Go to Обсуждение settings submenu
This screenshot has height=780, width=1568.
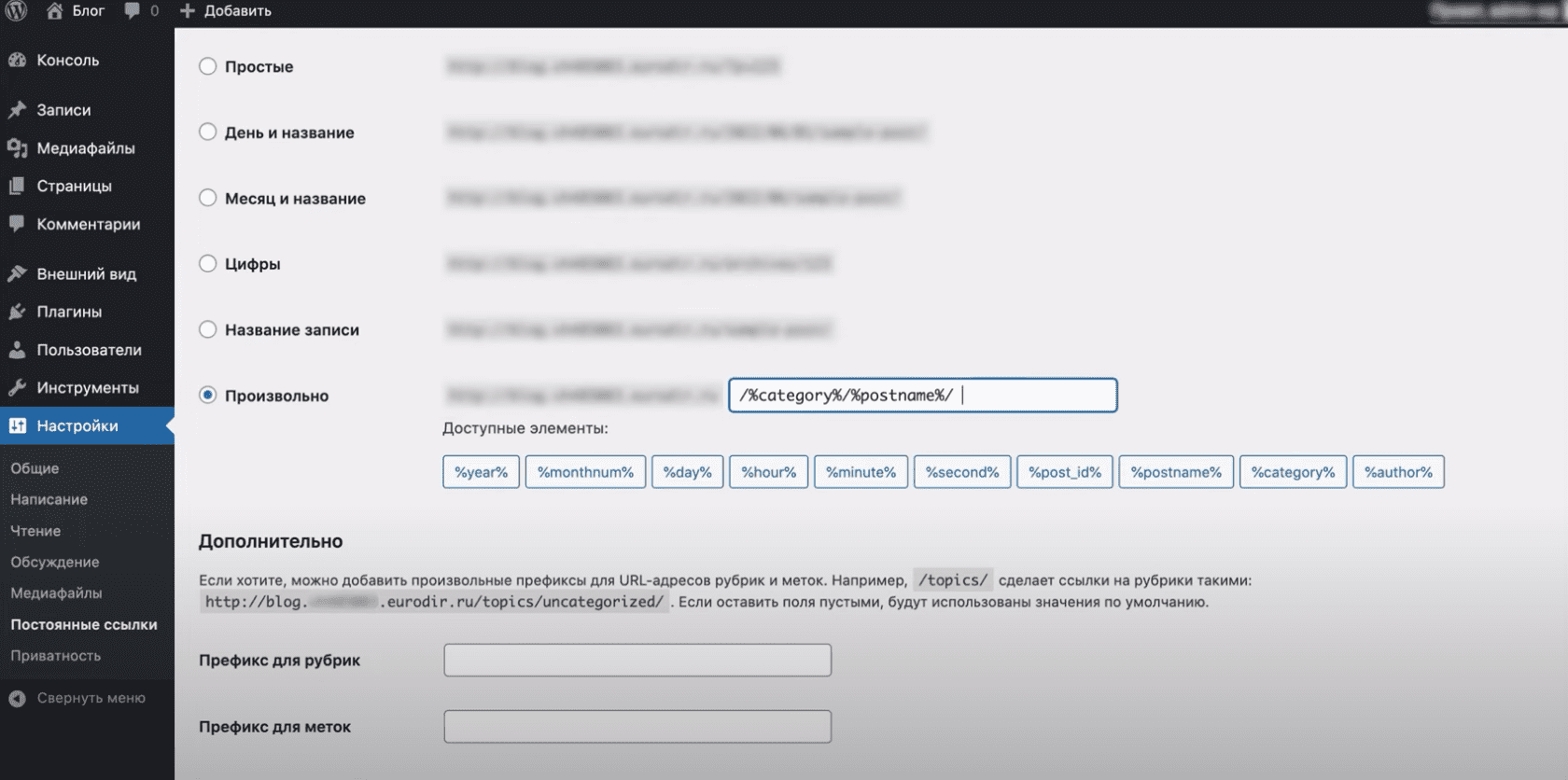(54, 562)
